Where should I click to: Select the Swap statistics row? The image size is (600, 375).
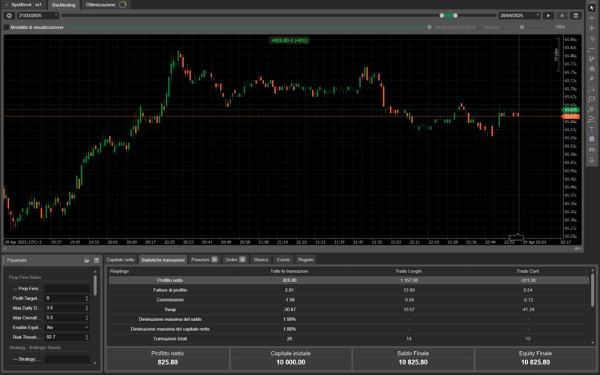[349, 310]
